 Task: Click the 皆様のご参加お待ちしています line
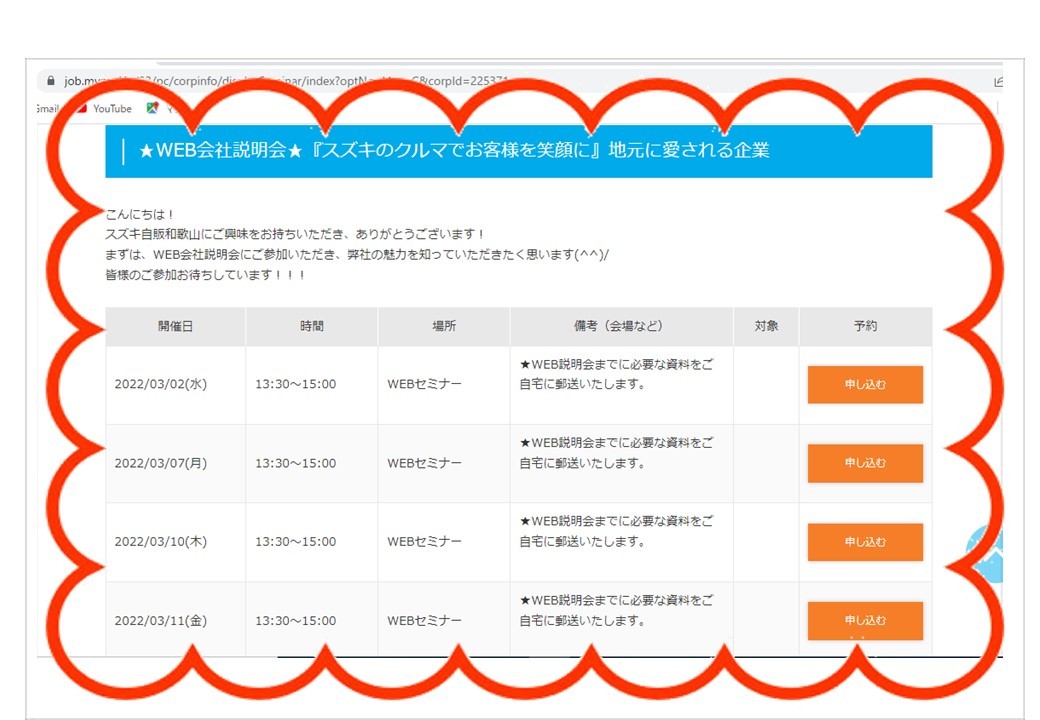pos(206,275)
